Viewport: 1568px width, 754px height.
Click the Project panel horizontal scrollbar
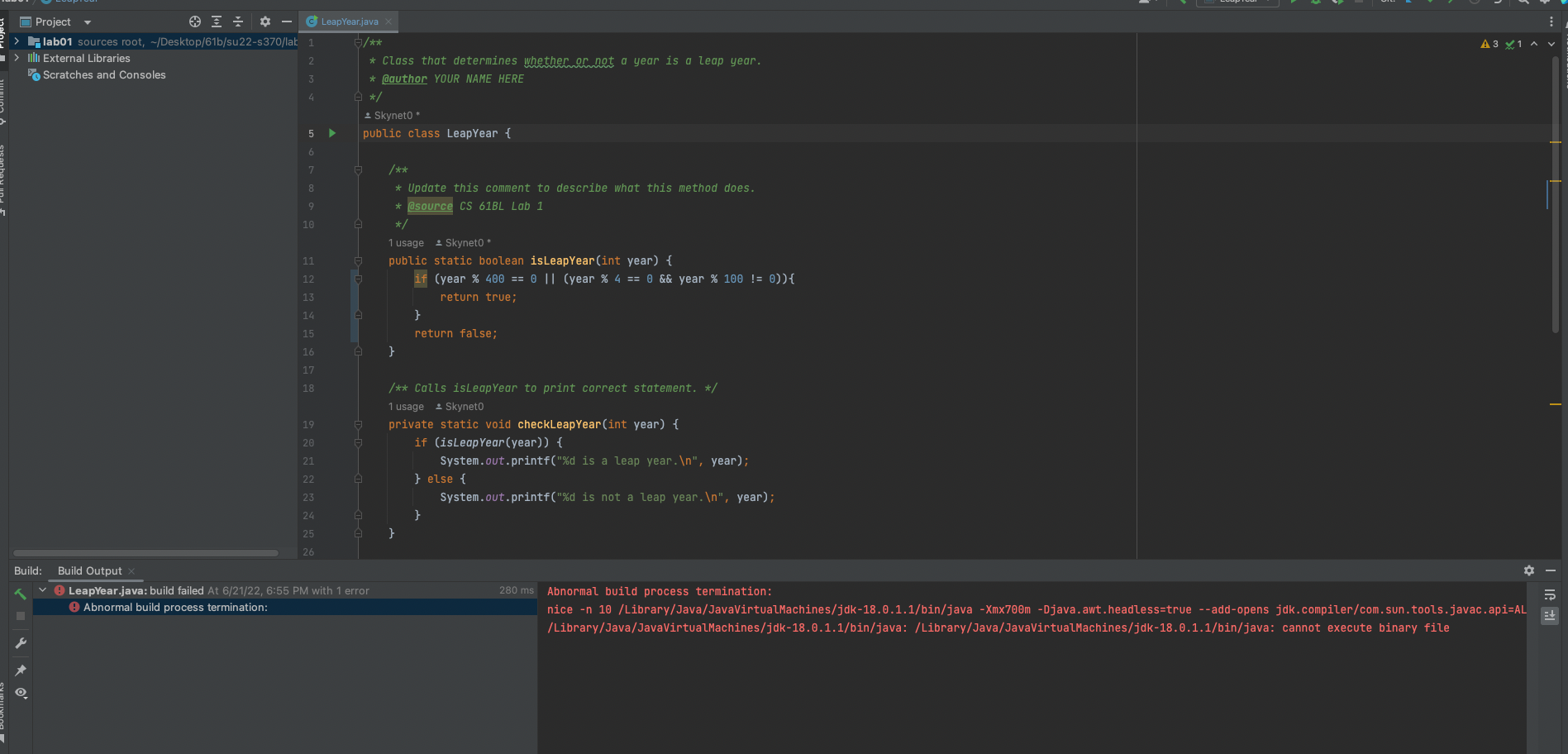tap(145, 553)
